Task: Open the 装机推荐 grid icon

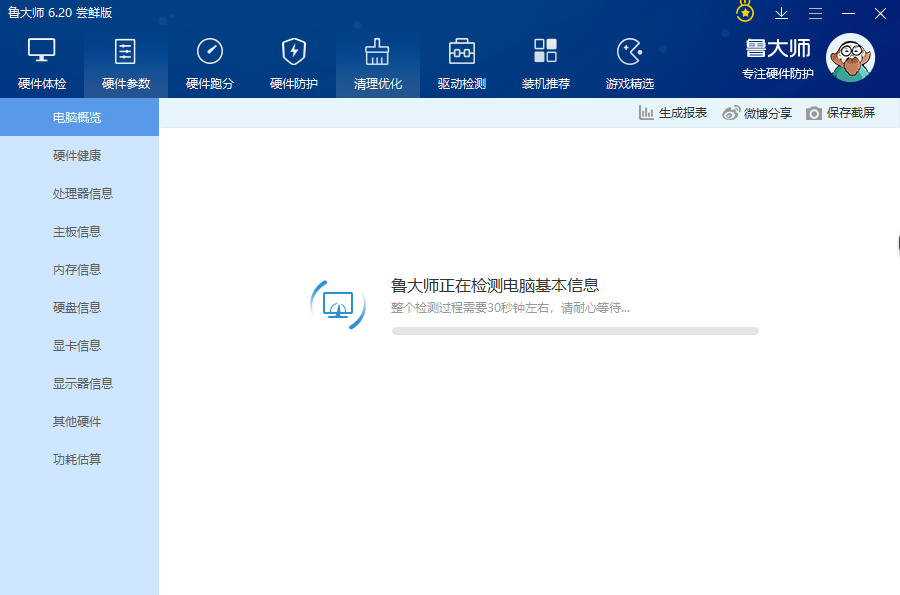Action: click(545, 50)
